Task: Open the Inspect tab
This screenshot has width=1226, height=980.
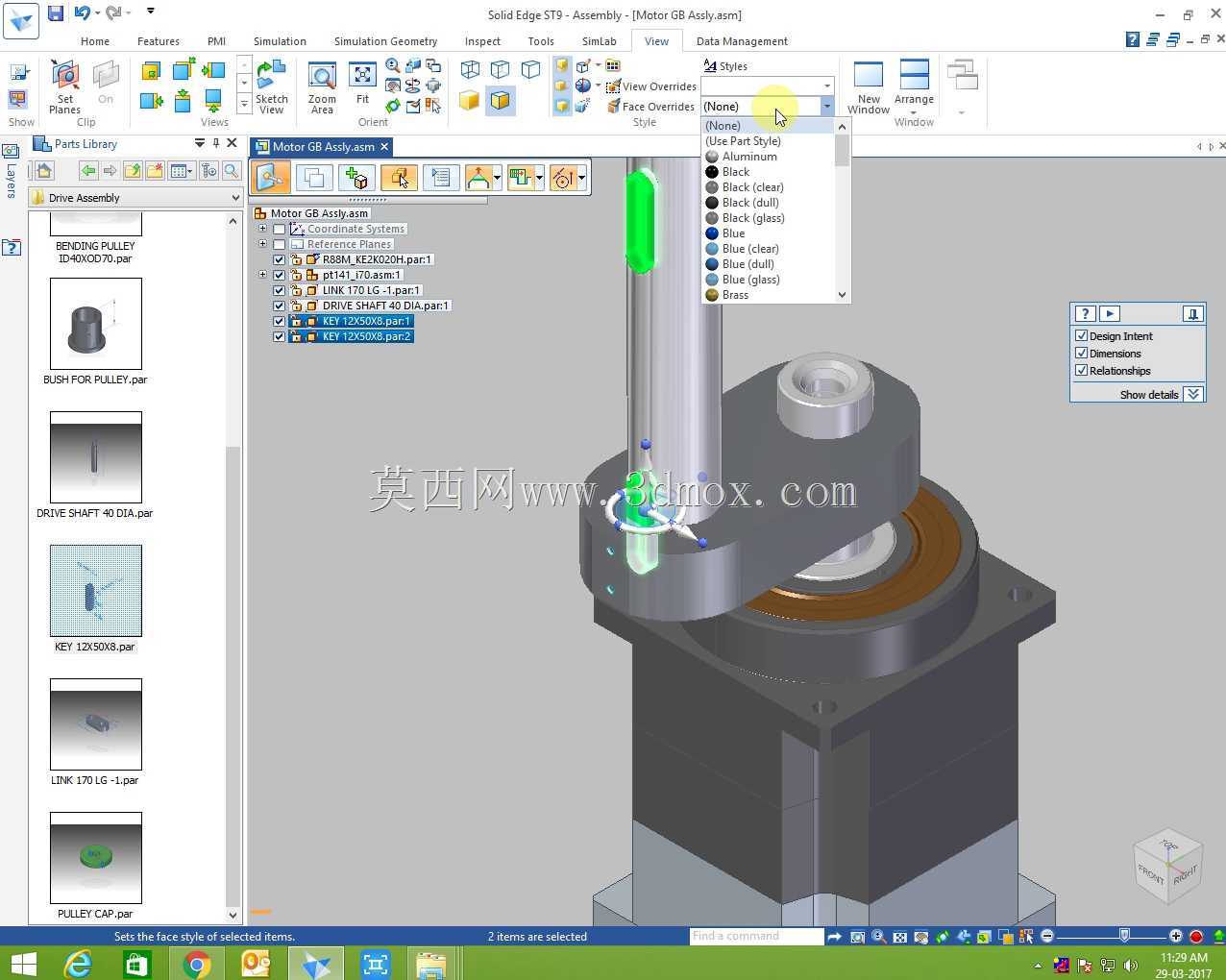Action: 482,41
